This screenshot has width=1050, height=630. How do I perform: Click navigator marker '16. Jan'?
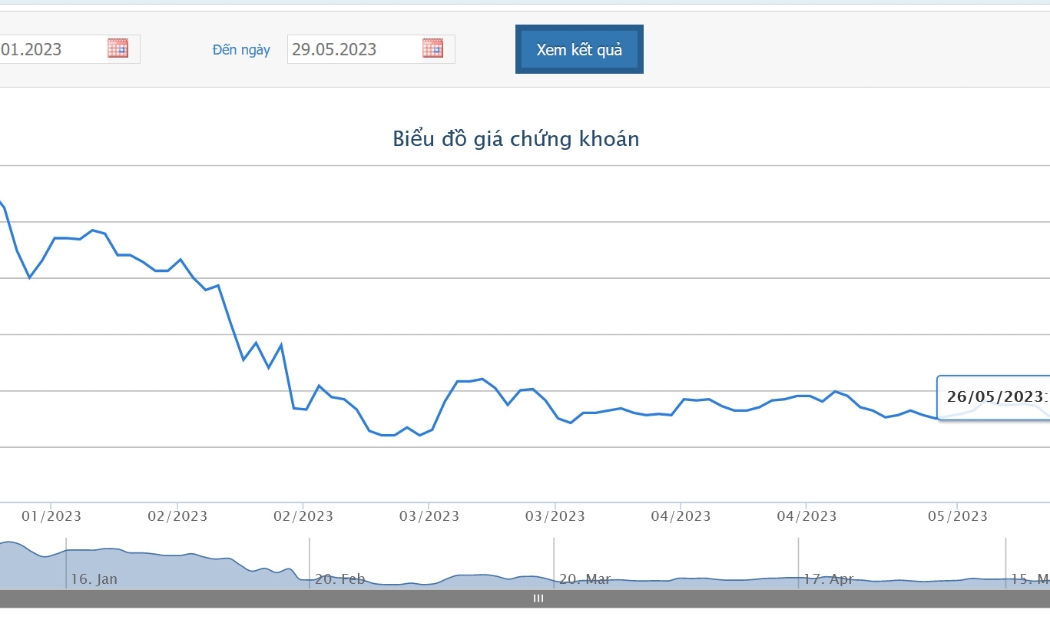tap(94, 579)
